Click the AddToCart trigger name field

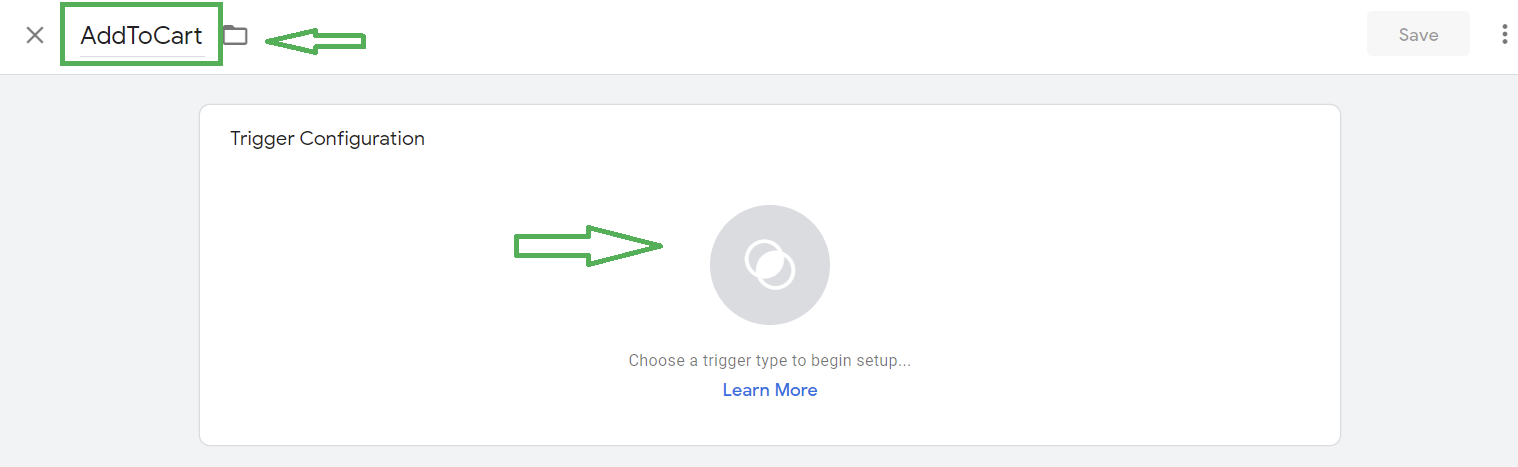click(141, 36)
